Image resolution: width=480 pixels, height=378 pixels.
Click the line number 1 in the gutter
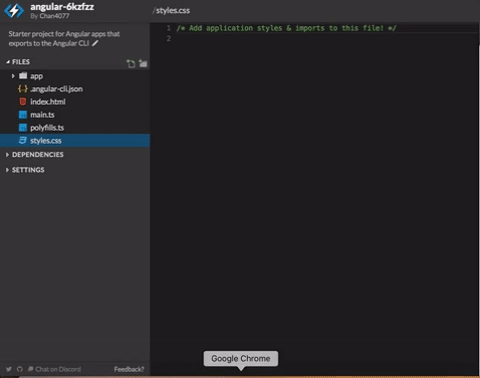[x=169, y=28]
